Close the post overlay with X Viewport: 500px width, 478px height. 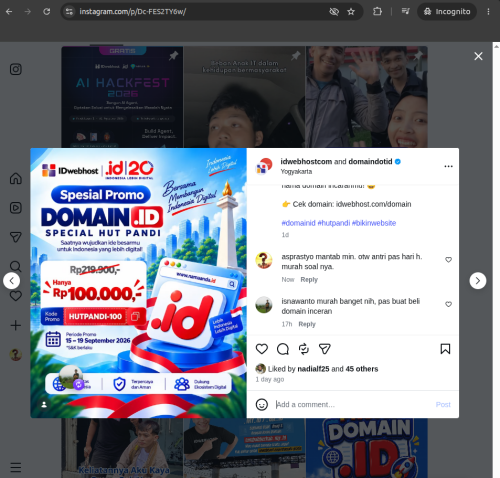(478, 56)
